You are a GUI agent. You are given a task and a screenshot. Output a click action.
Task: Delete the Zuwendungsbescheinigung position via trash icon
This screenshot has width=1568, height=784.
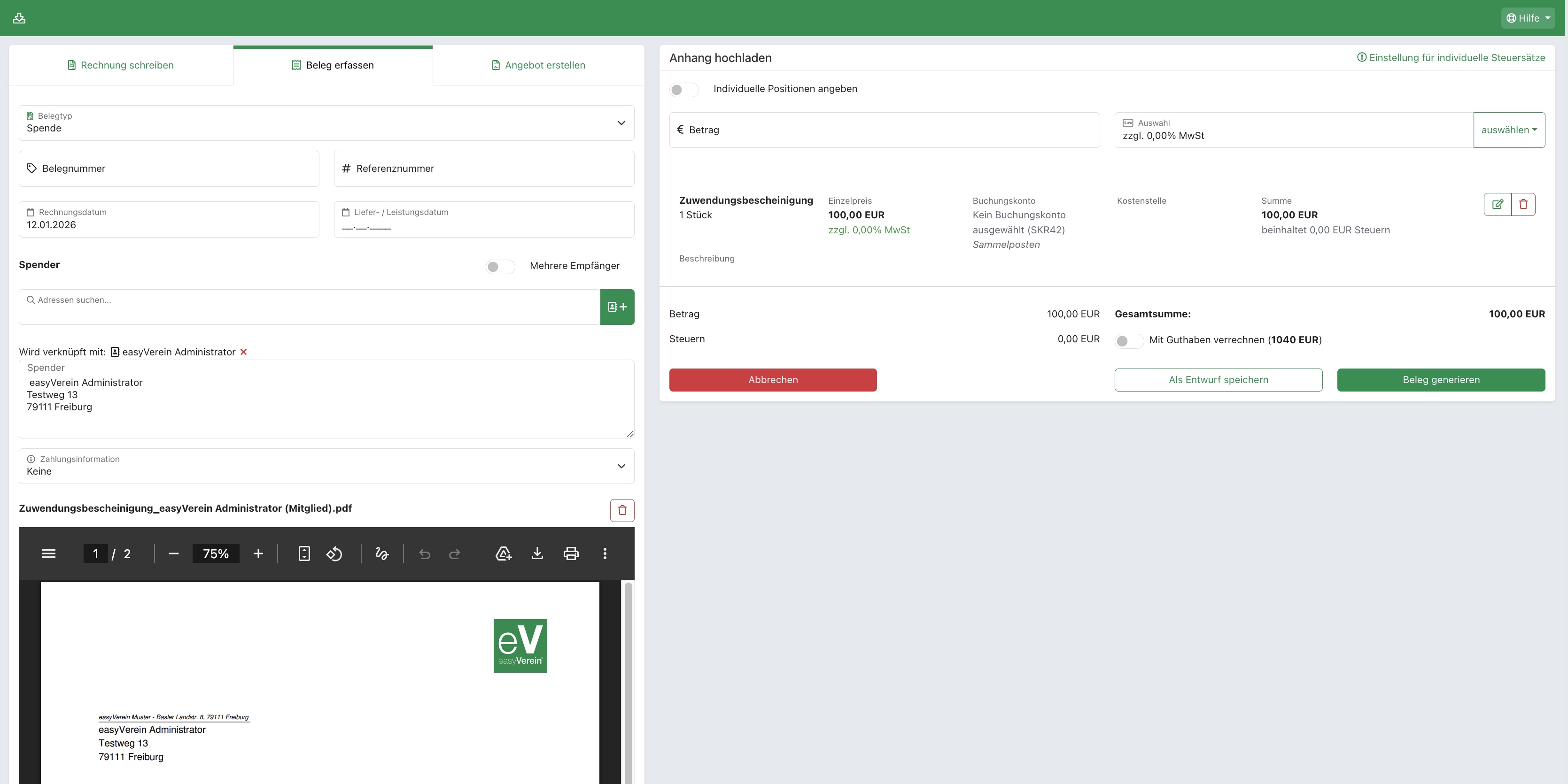point(1523,204)
